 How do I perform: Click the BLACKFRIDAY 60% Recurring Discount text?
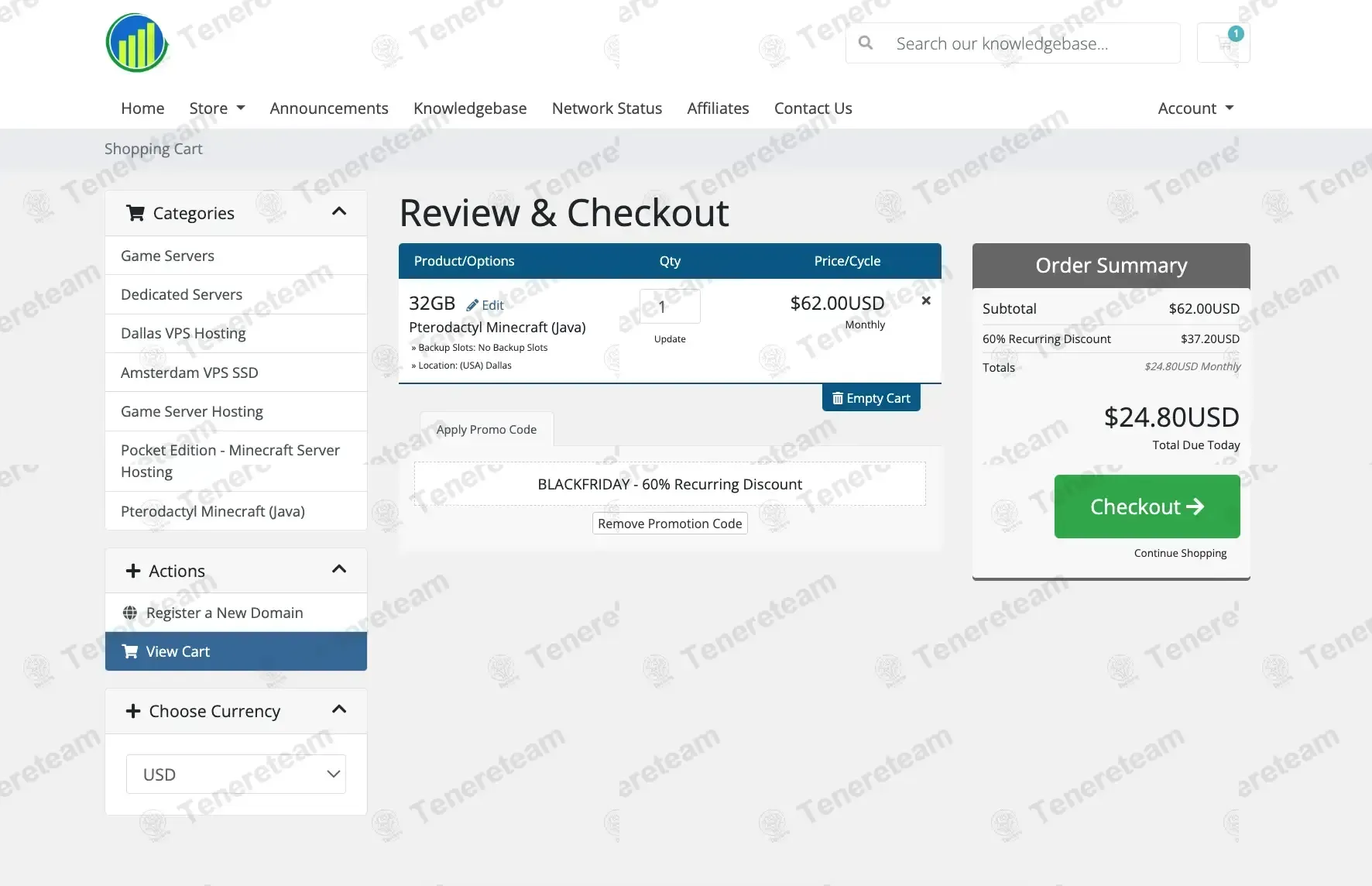[670, 484]
